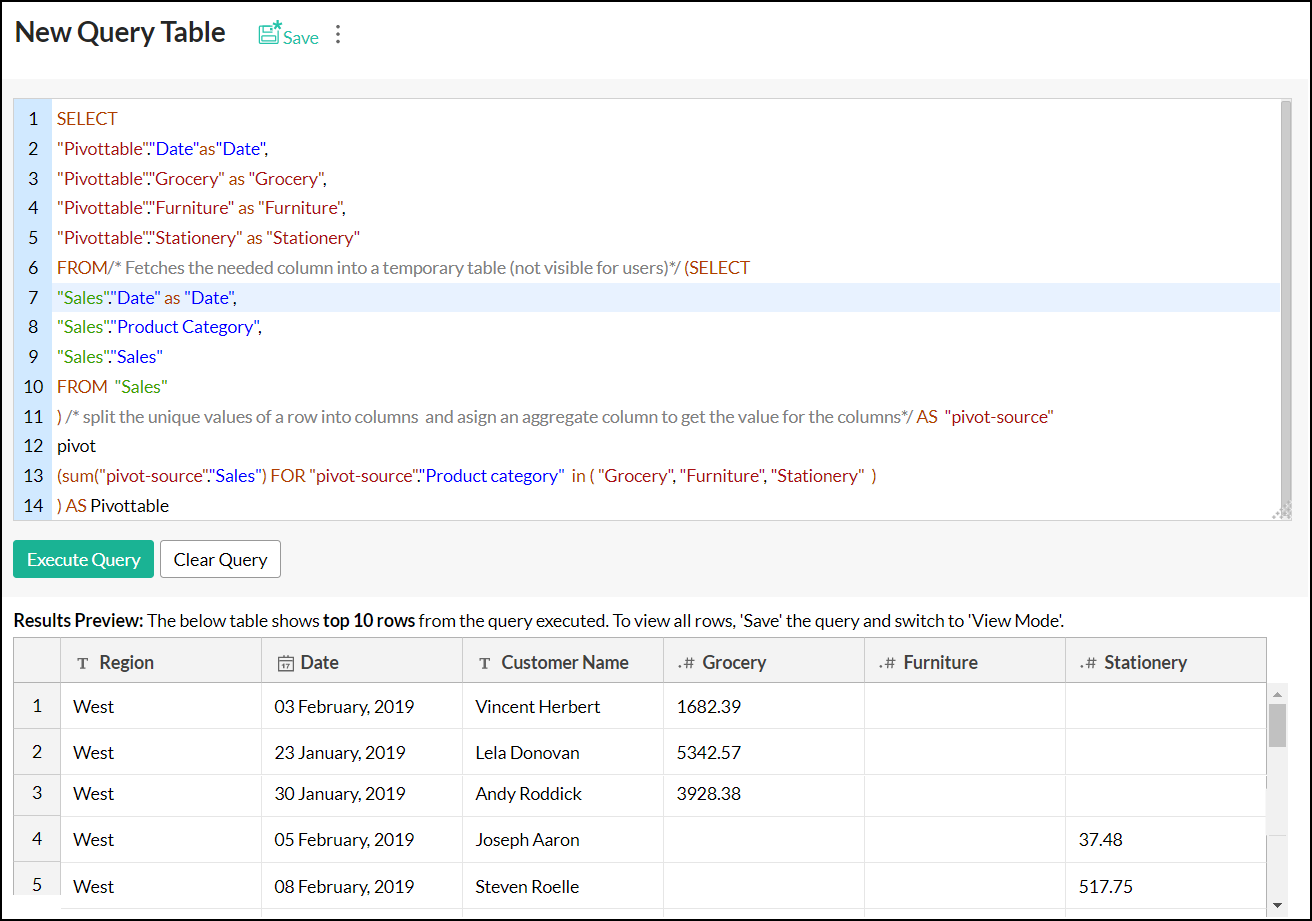Click the number type icon in Furniture header
This screenshot has height=921, width=1312.
pos(887,663)
